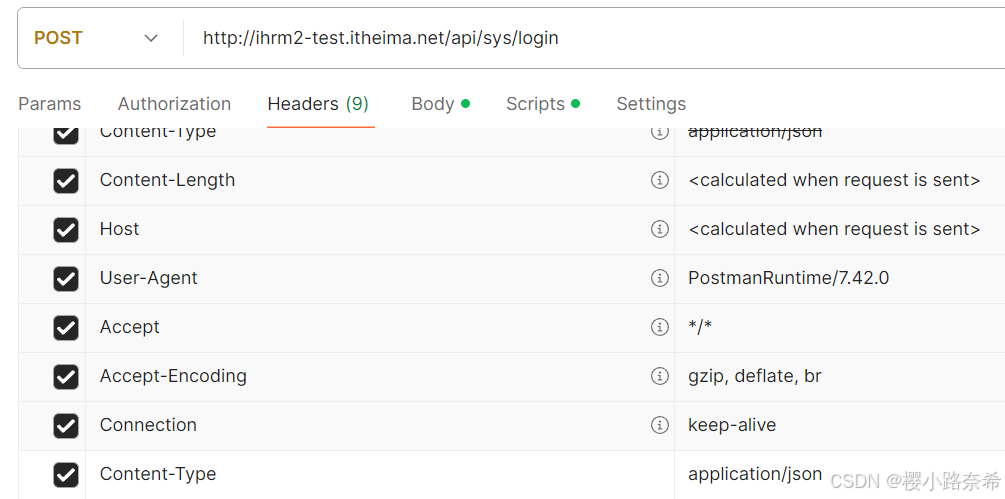1005x499 pixels.
Task: Uncheck the Content-Length header checkbox
Action: 66,181
